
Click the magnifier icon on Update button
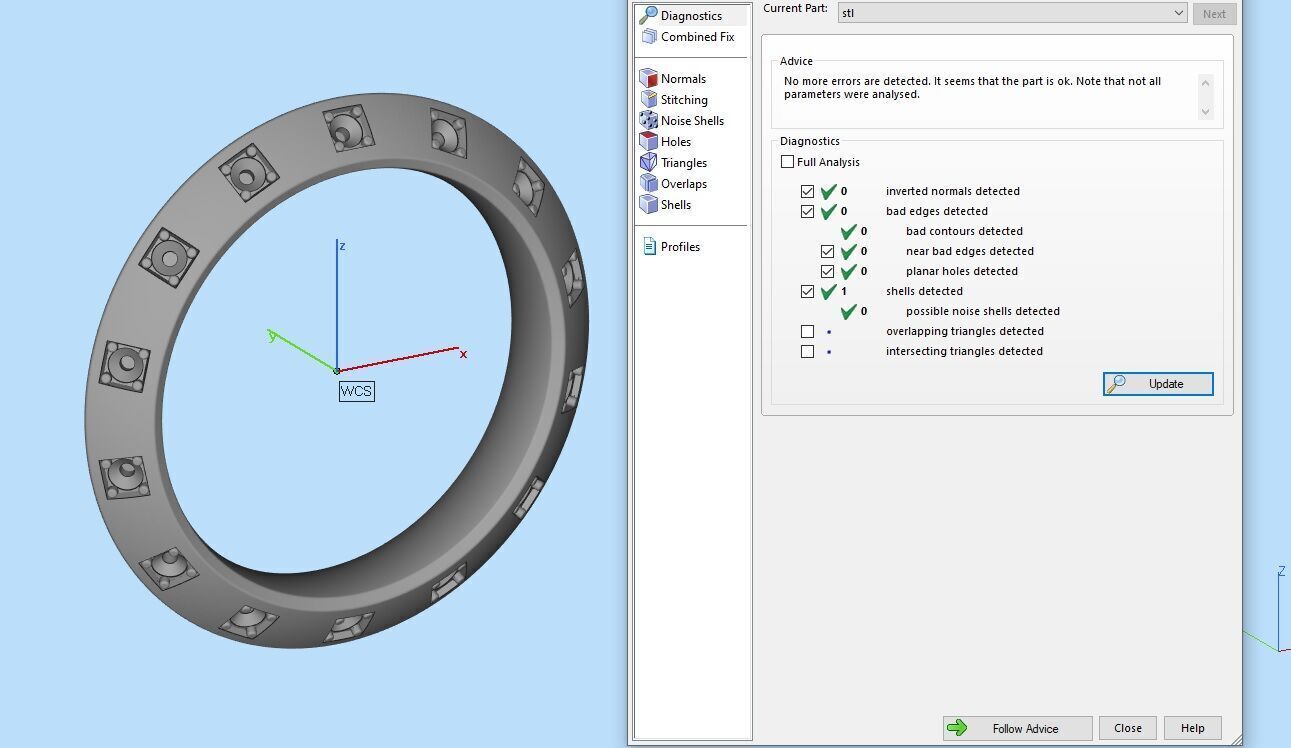point(1117,384)
